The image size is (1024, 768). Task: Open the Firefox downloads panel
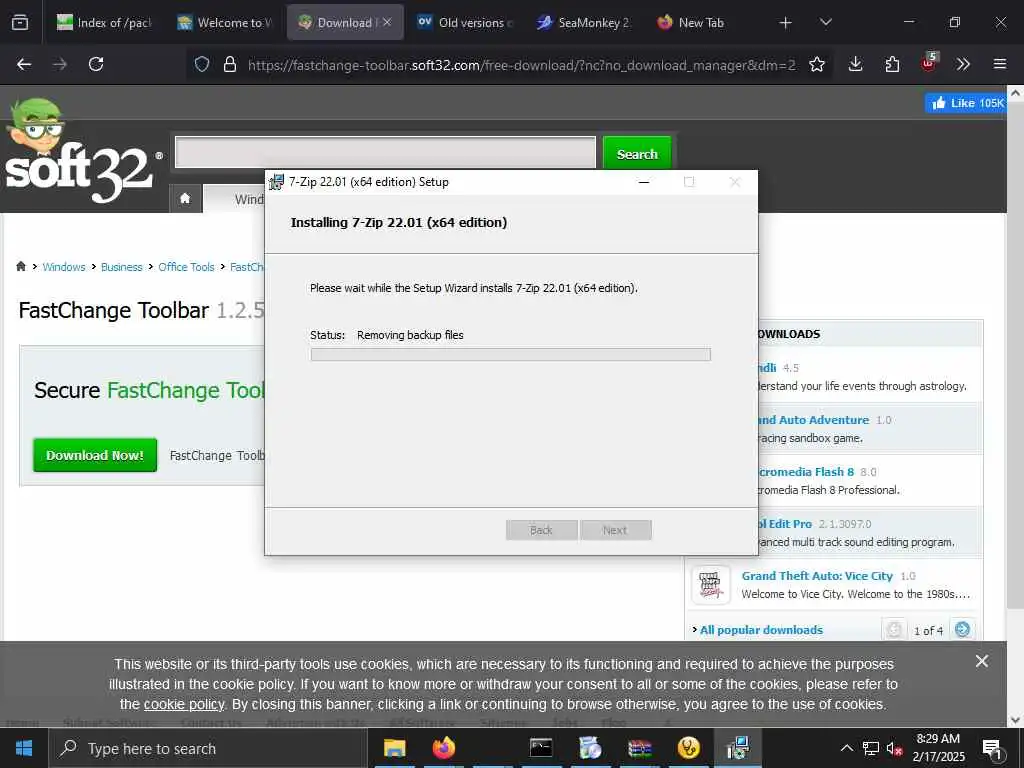[856, 64]
